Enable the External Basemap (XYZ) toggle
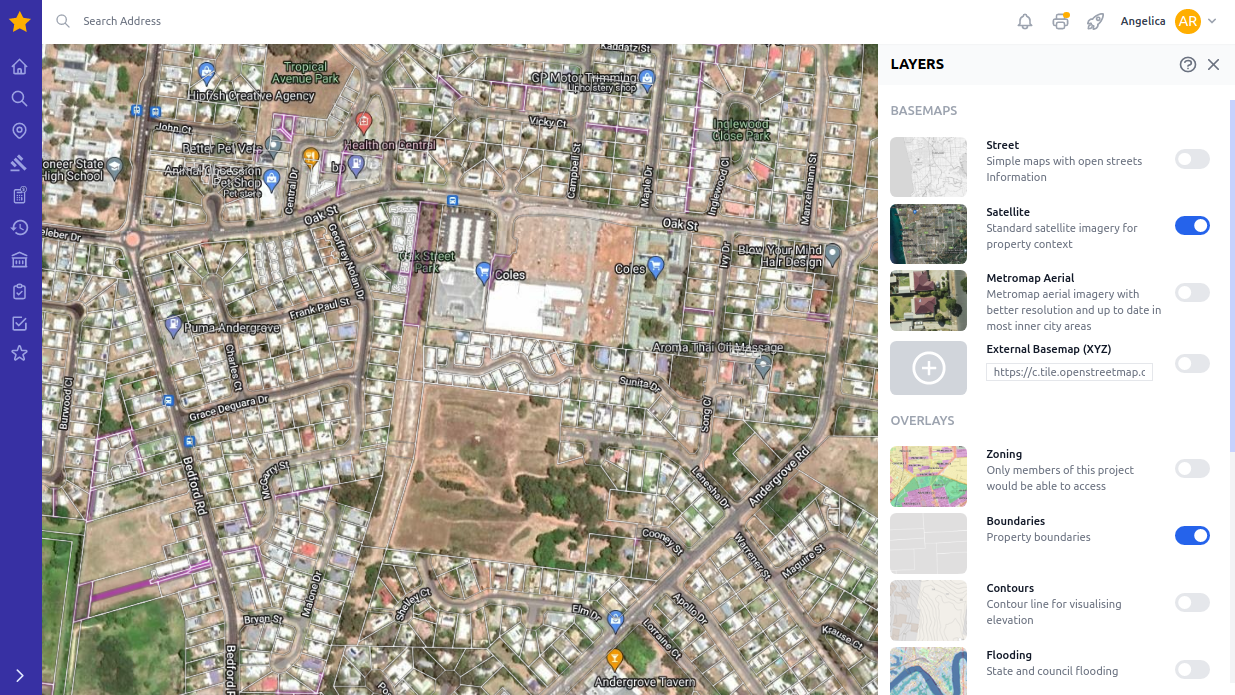Screen dimensions: 1235x695 [x=1192, y=363]
